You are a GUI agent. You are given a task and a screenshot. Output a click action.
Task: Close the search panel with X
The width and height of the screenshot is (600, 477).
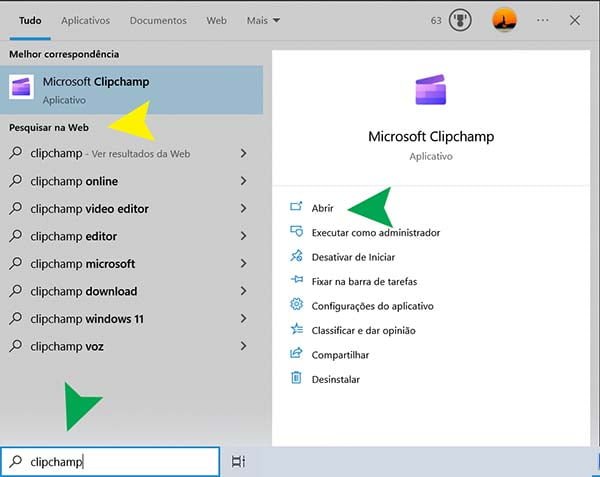coord(575,20)
